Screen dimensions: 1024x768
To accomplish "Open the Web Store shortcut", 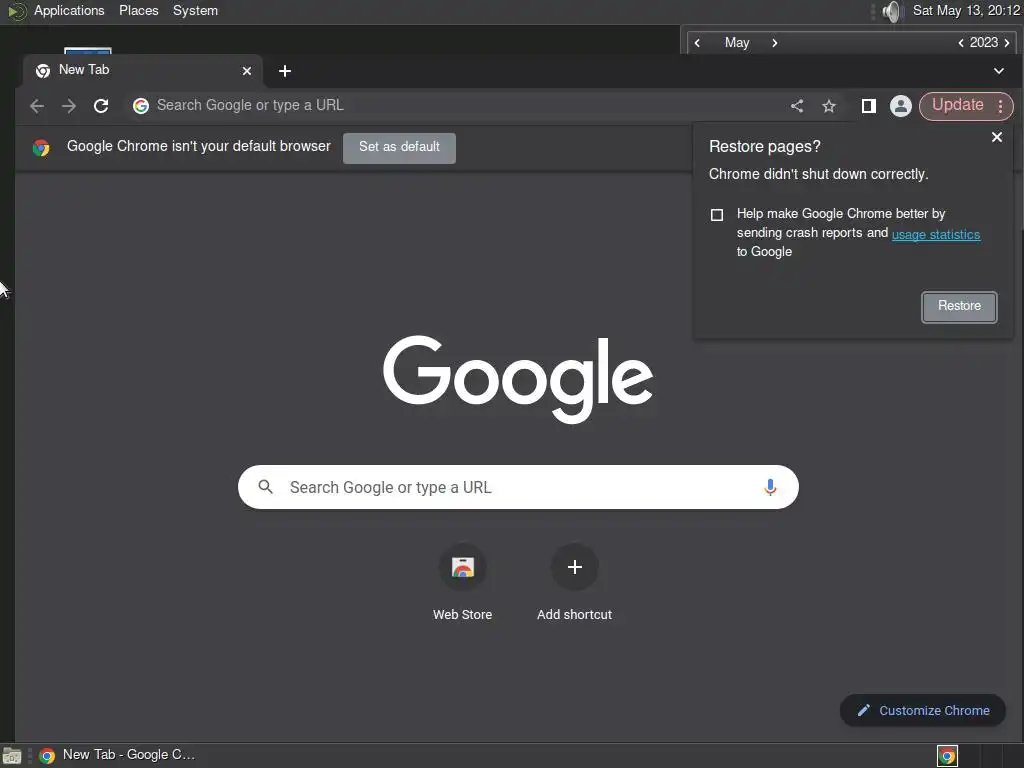I will (462, 583).
